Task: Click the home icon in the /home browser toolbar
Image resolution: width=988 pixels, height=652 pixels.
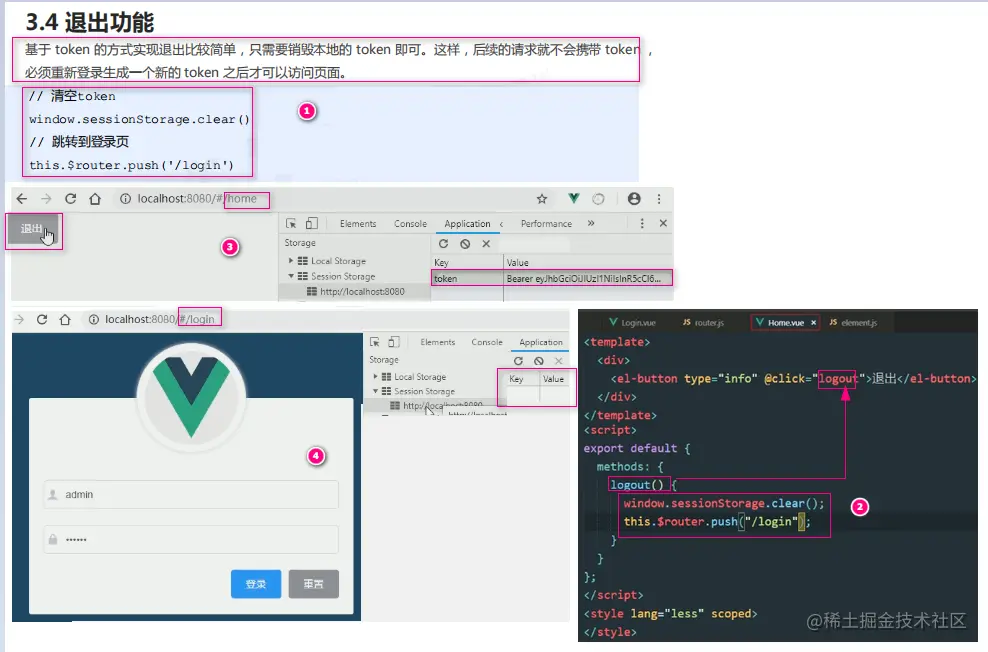Action: 95,198
